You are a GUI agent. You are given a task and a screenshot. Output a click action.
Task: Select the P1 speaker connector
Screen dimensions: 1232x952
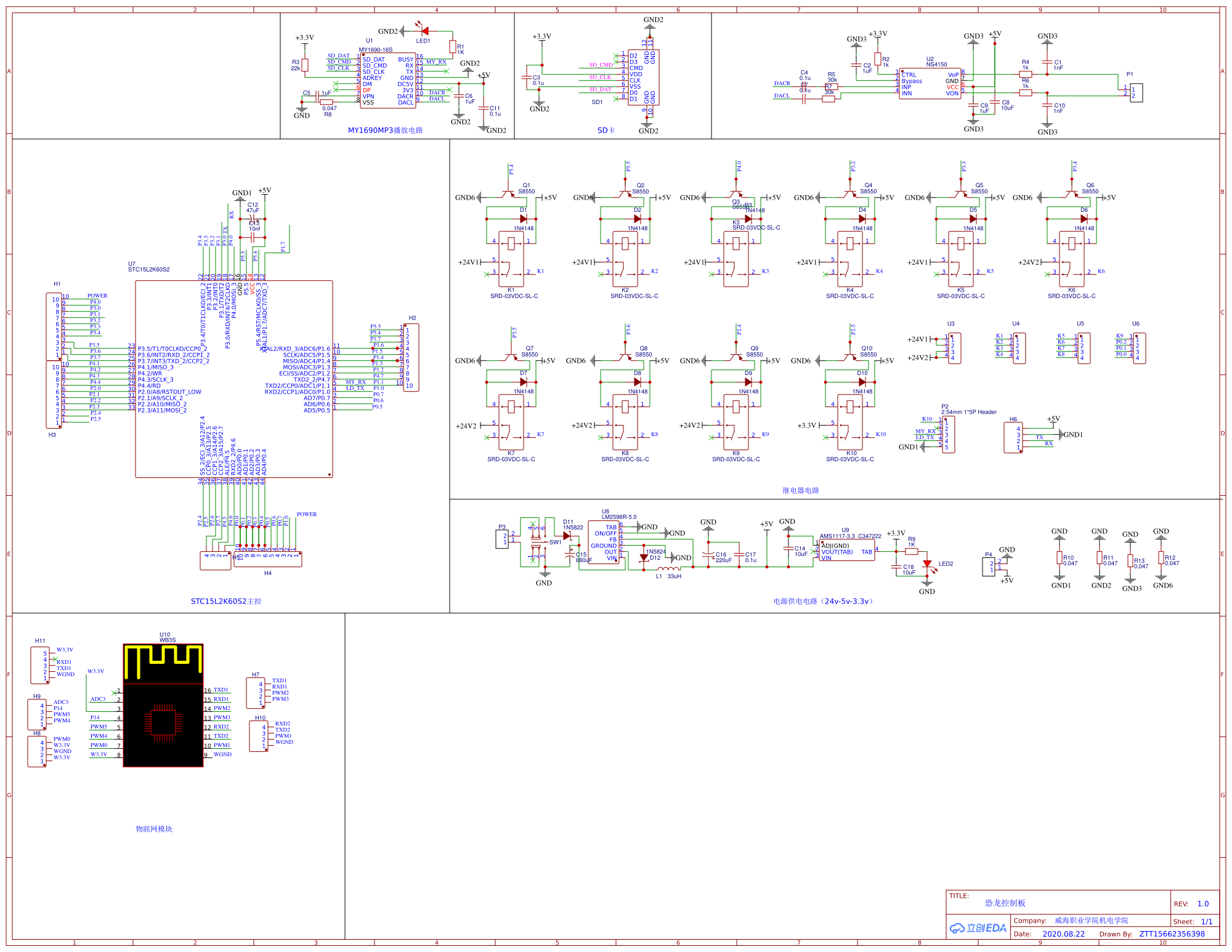click(1136, 93)
